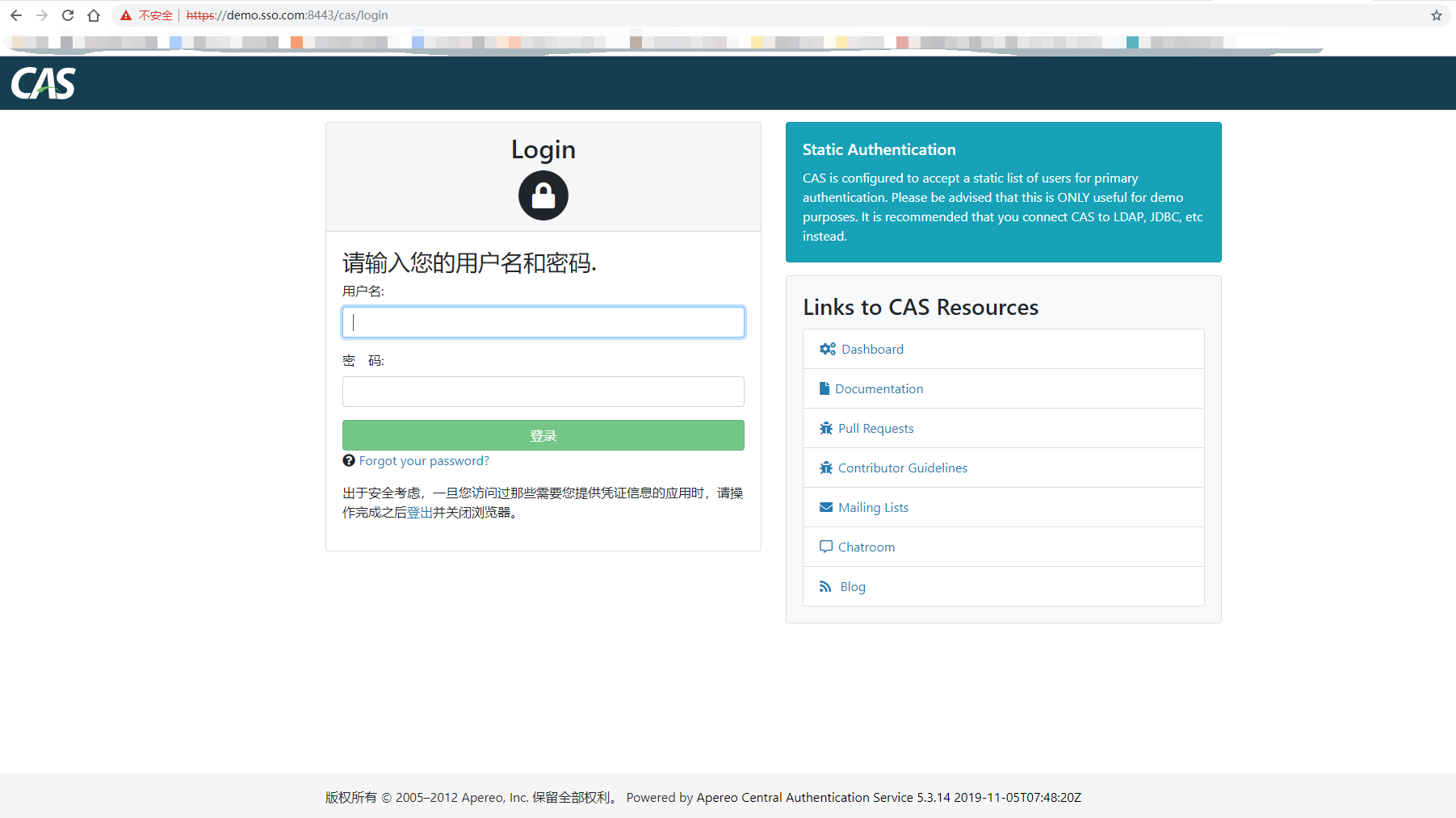Click inside the 用户名 username field

click(543, 321)
